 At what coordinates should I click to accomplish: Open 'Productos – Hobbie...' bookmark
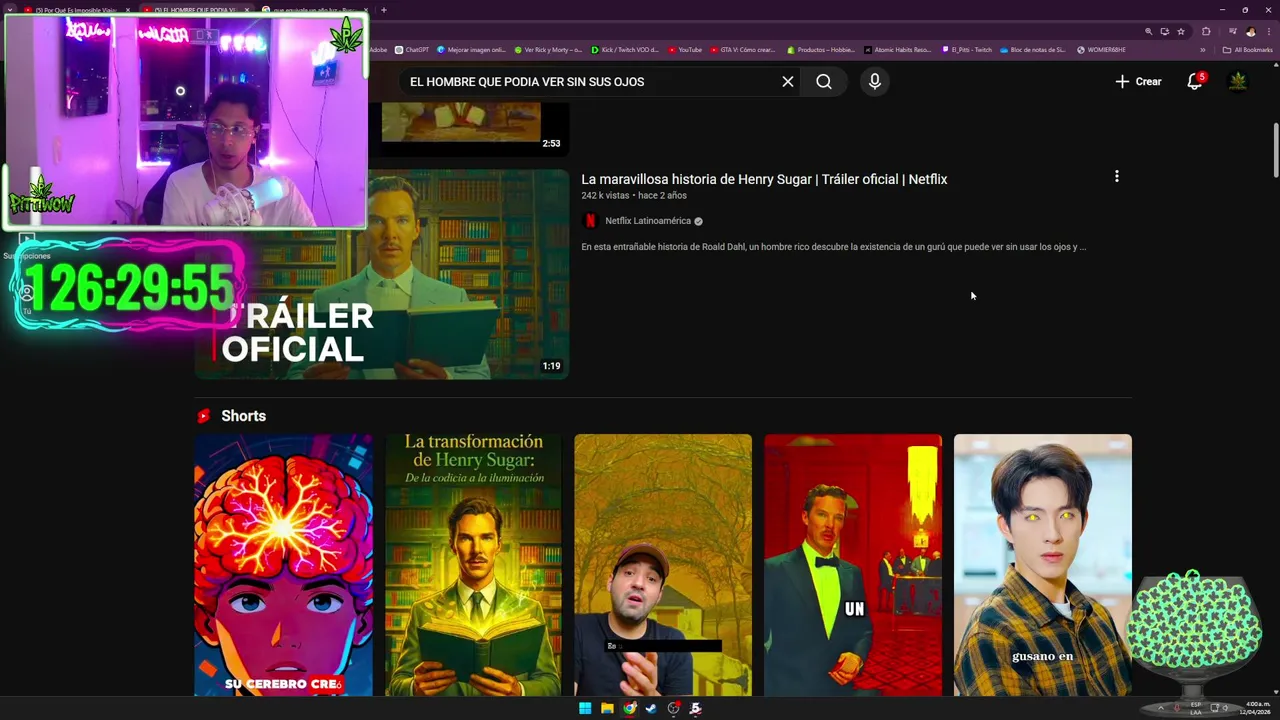[821, 50]
